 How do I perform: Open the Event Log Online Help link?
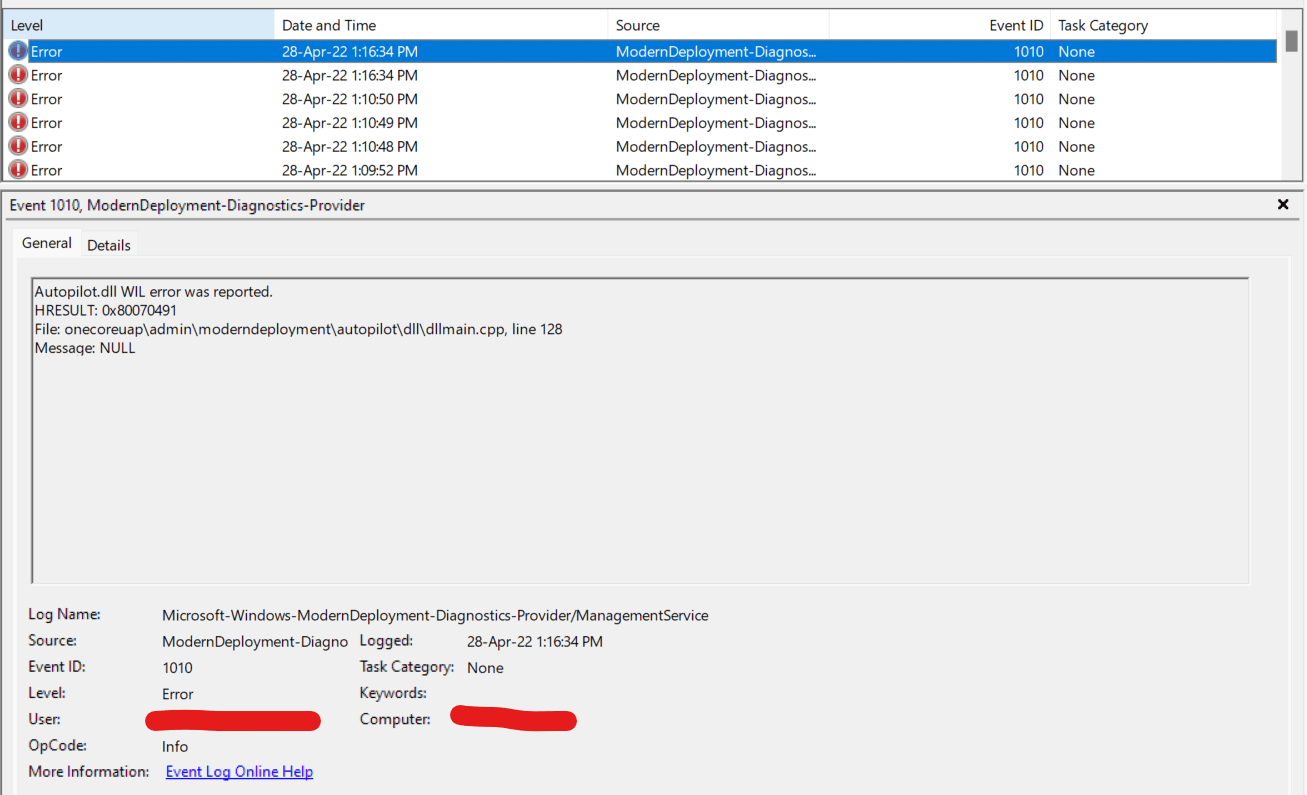pos(239,771)
